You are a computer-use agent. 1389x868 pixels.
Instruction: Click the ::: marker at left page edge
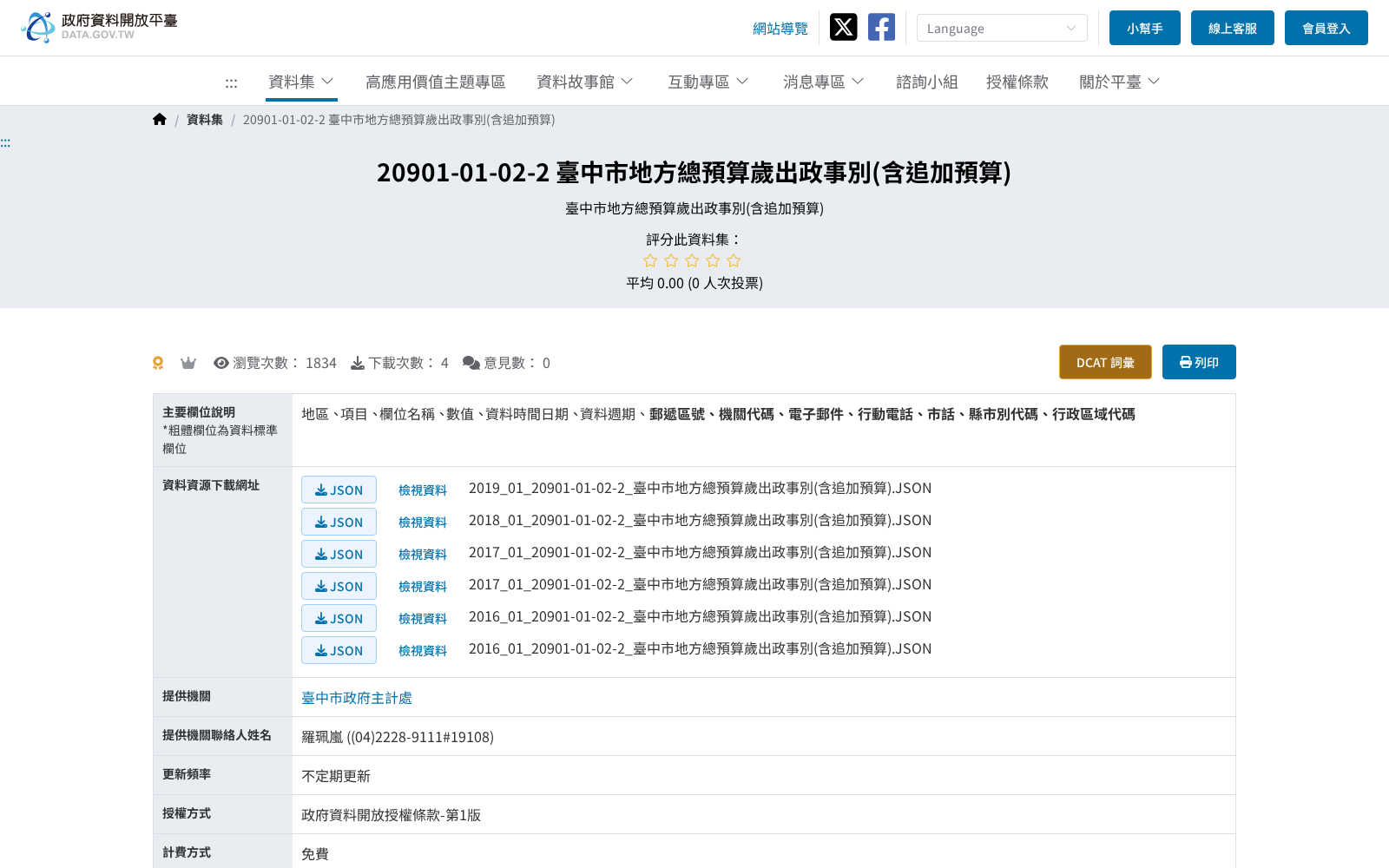click(x=5, y=142)
